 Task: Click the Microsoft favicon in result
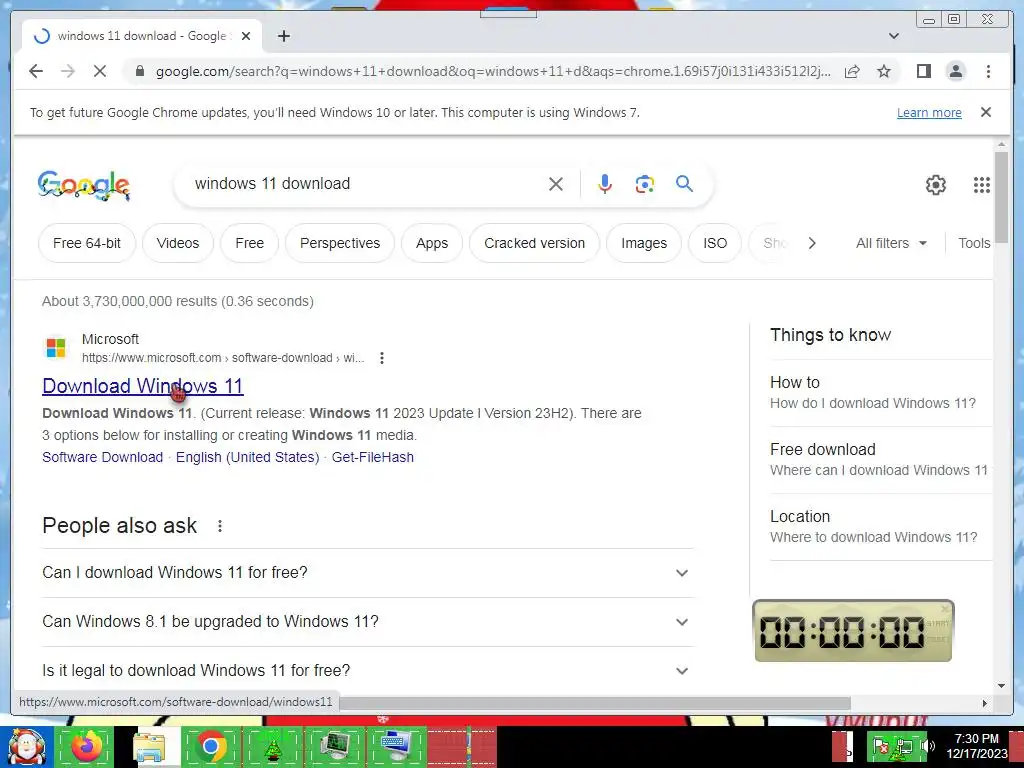click(x=56, y=348)
